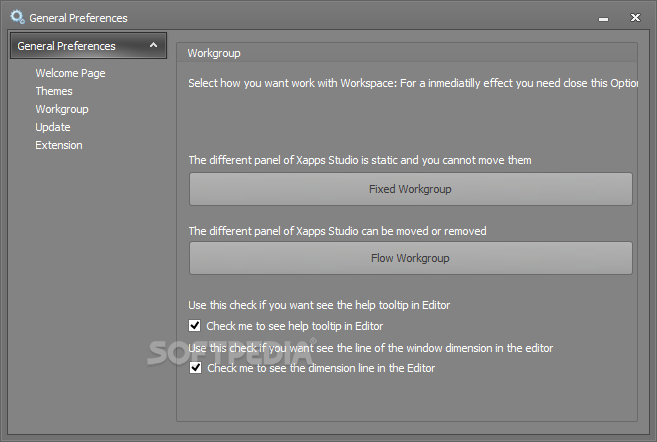Open the Update preferences section
Image resolution: width=657 pixels, height=442 pixels.
(x=53, y=127)
